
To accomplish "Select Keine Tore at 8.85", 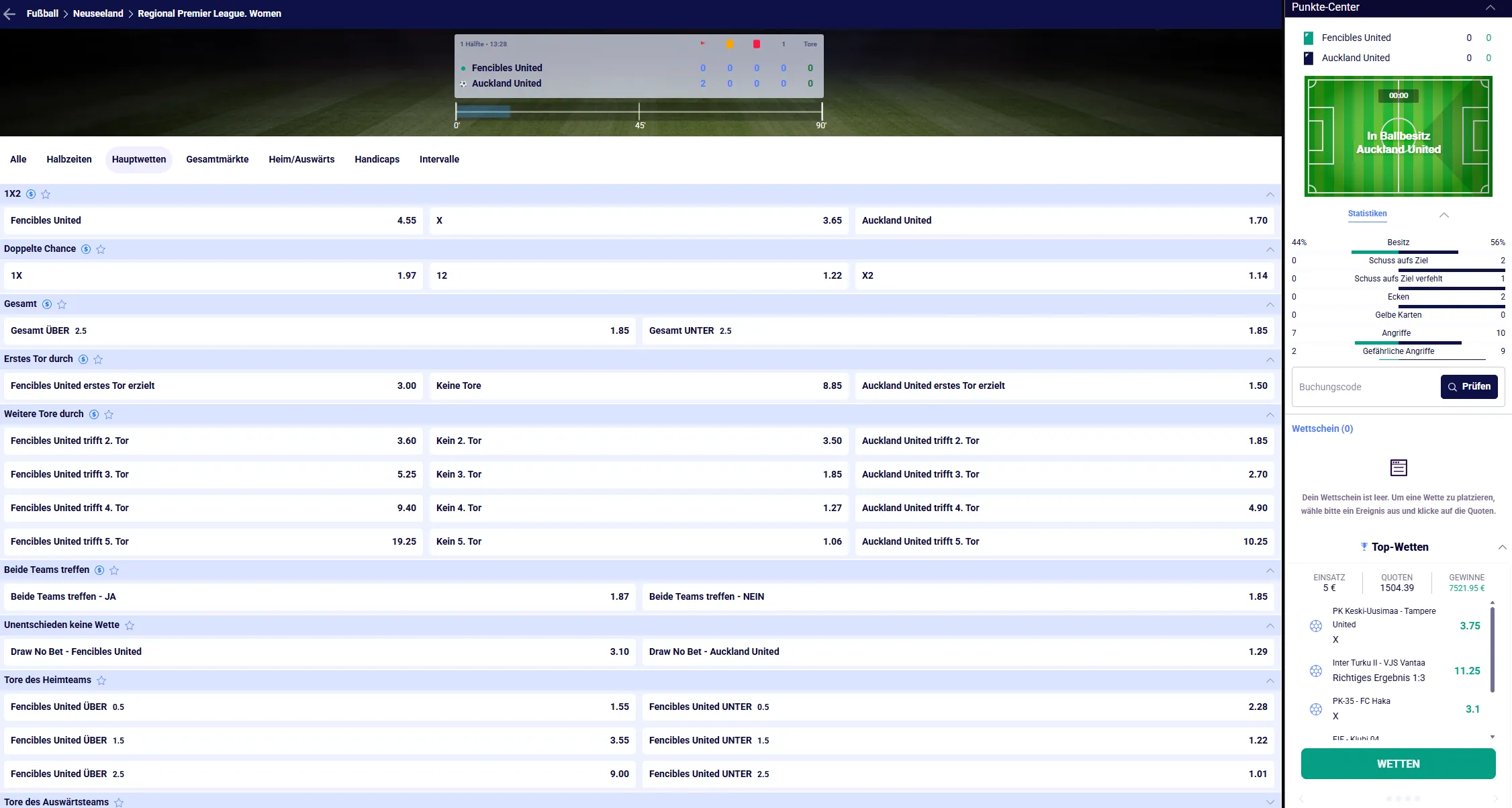I will click(x=639, y=386).
